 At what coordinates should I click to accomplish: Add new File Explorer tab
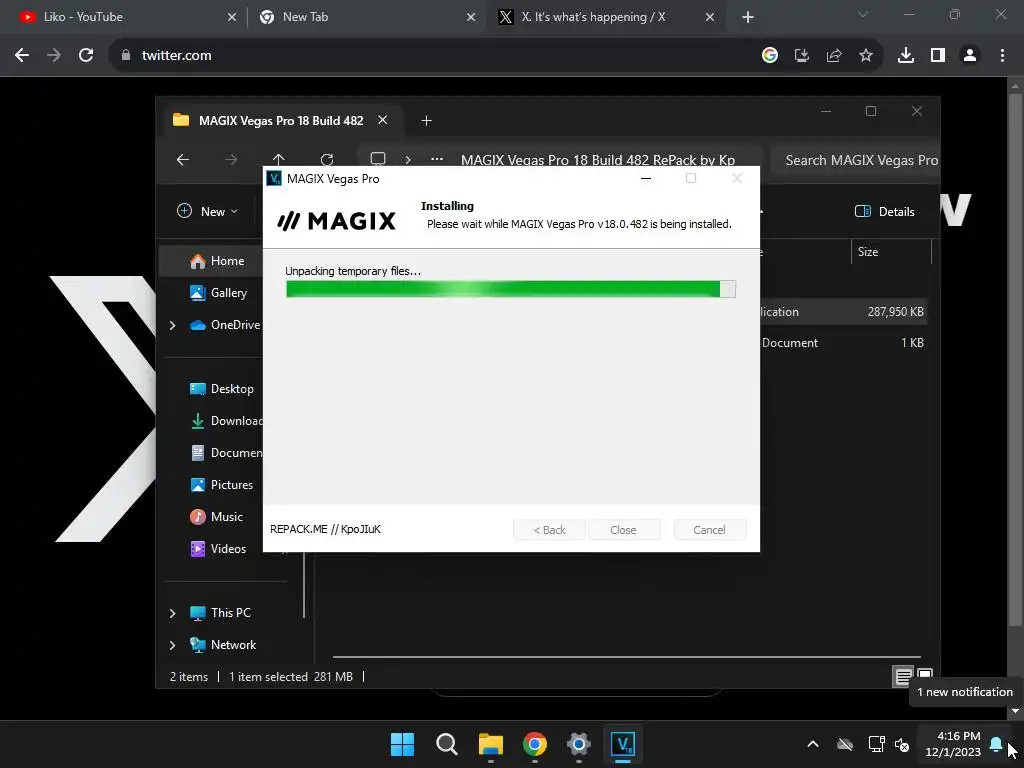click(426, 121)
